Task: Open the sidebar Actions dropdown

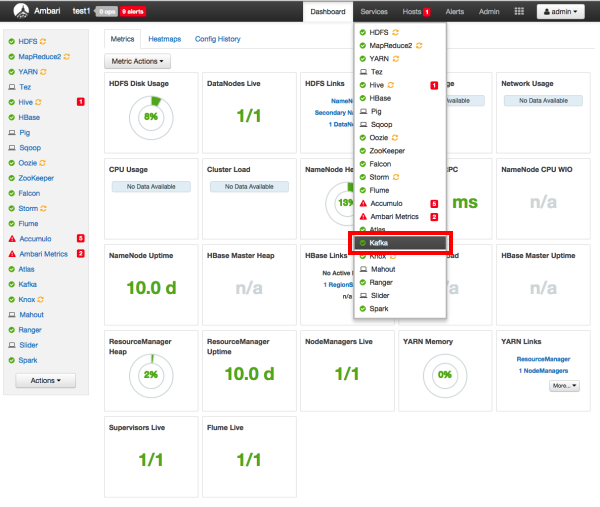Action: click(46, 380)
